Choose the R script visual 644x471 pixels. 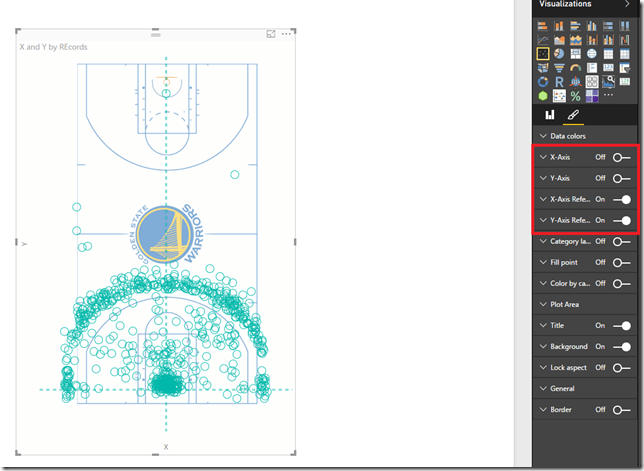click(559, 82)
